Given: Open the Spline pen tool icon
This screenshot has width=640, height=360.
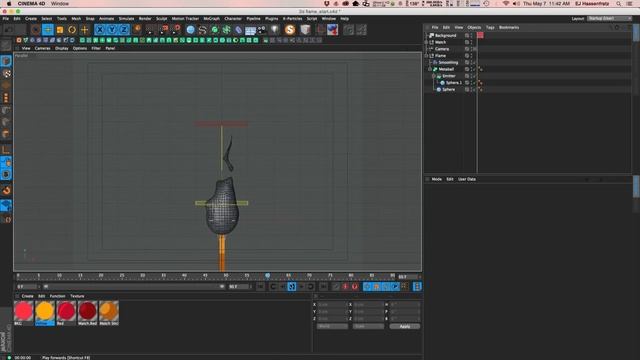Looking at the screenshot, I should 202,29.
